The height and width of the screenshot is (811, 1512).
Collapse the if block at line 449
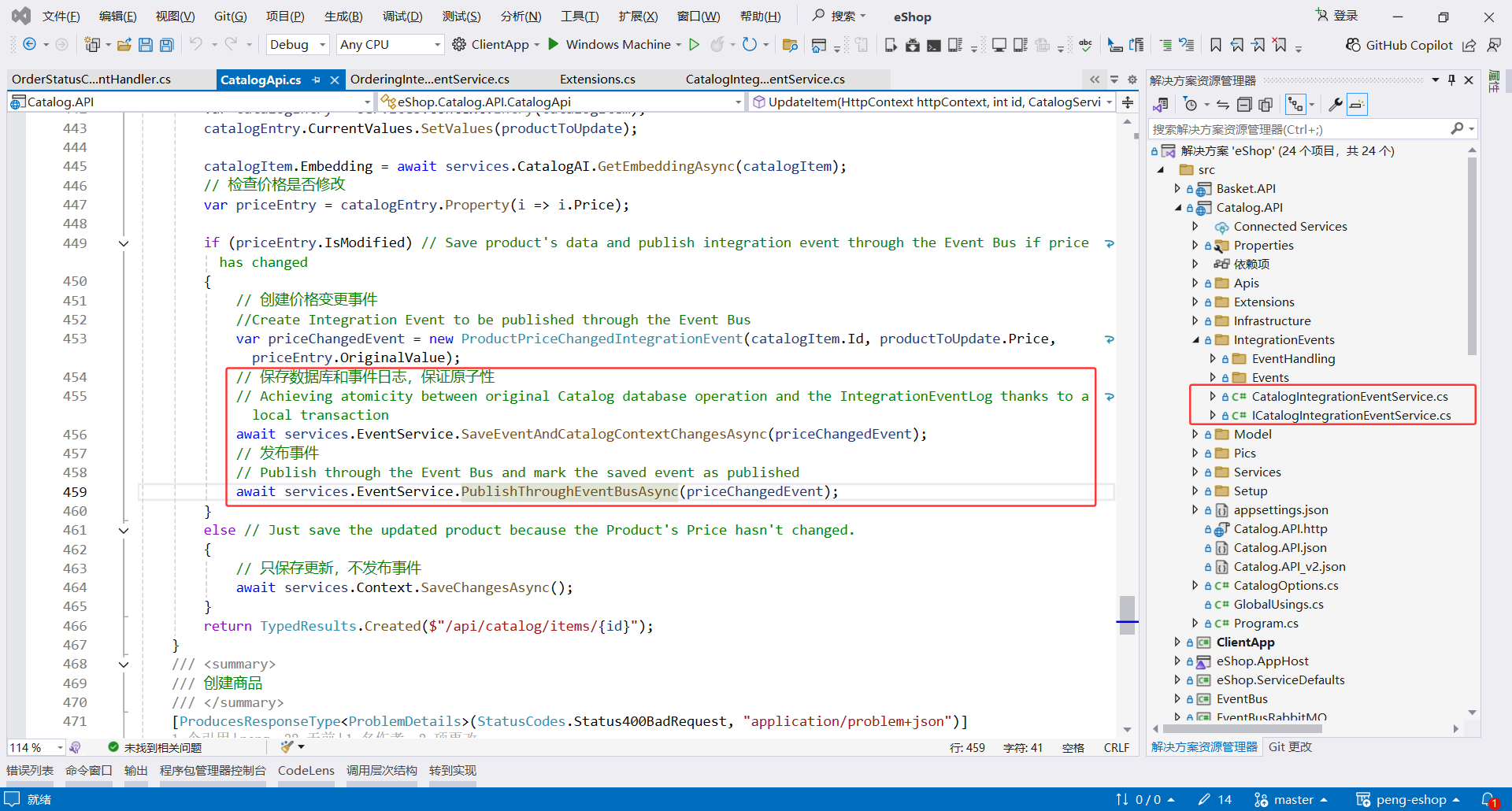pyautogui.click(x=124, y=243)
